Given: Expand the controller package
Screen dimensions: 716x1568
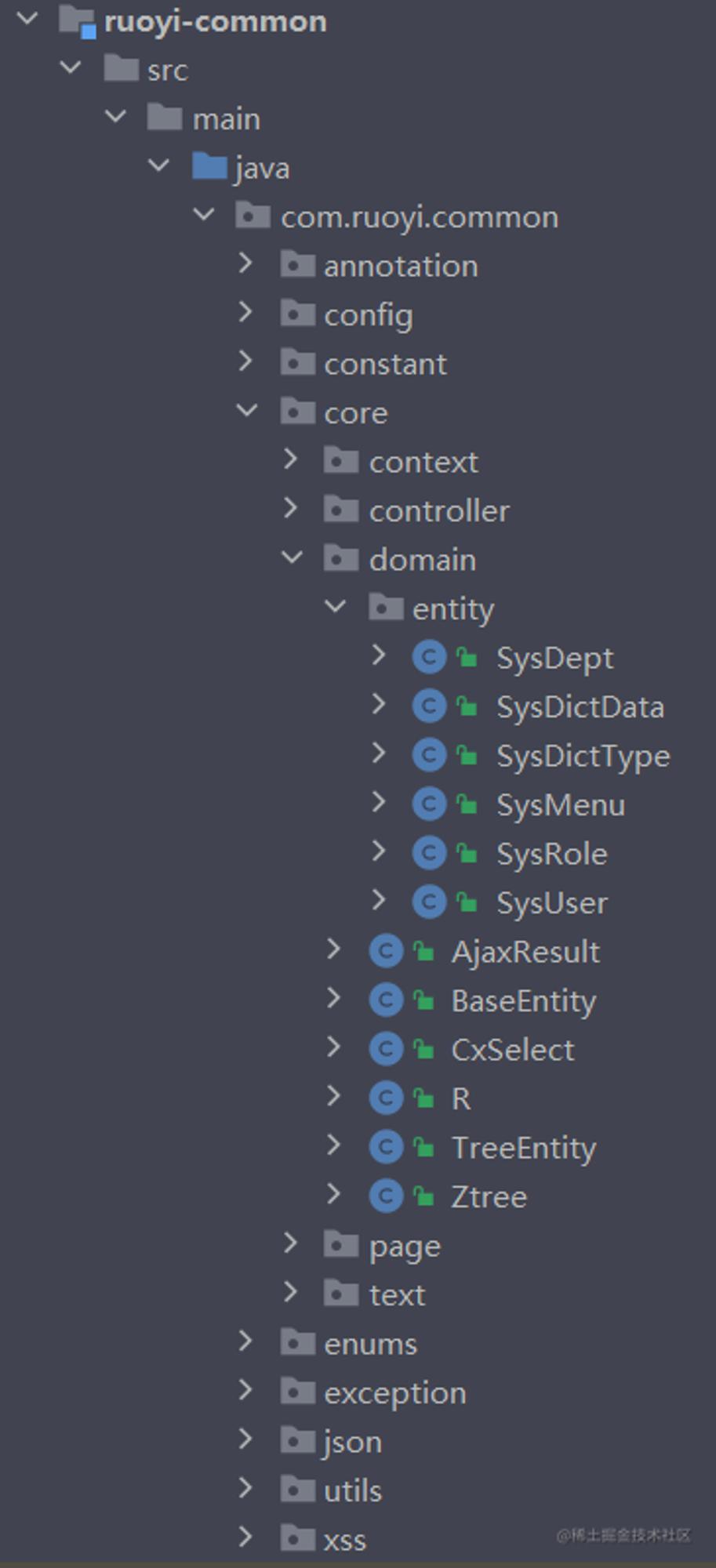Looking at the screenshot, I should (x=291, y=509).
